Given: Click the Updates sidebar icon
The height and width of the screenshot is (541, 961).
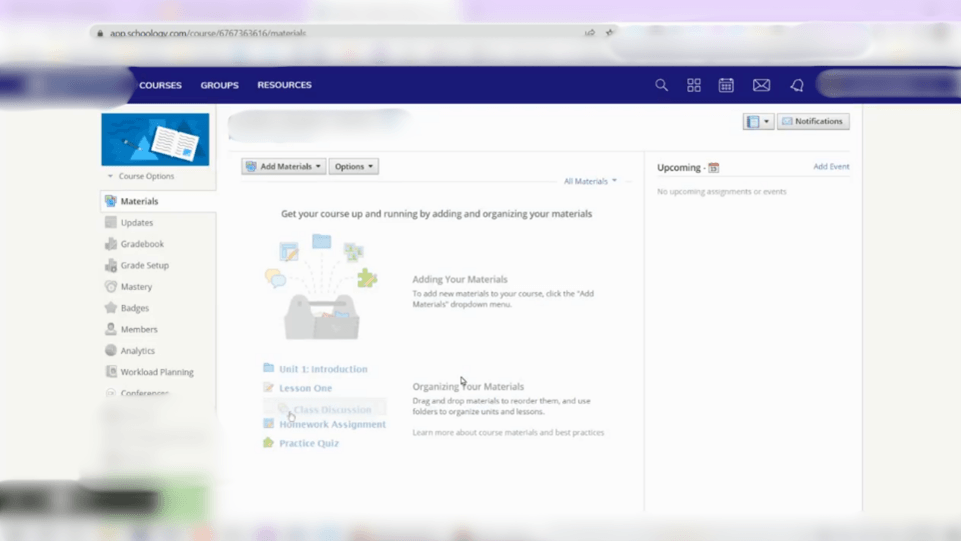Looking at the screenshot, I should 111,222.
